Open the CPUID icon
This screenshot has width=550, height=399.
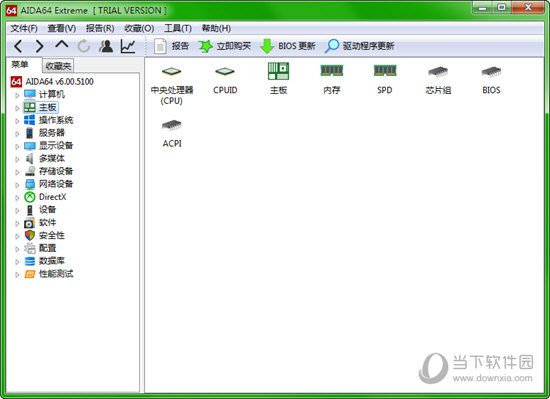(x=225, y=72)
